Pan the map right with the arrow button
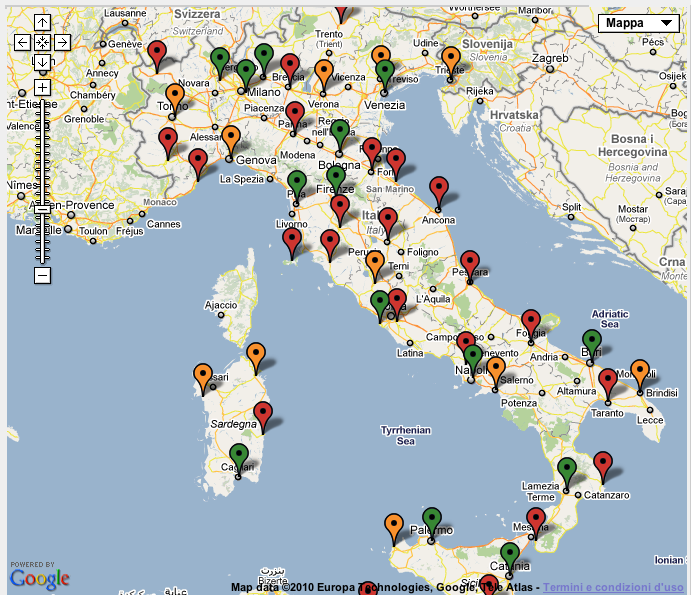Image resolution: width=691 pixels, height=601 pixels. [x=62, y=42]
